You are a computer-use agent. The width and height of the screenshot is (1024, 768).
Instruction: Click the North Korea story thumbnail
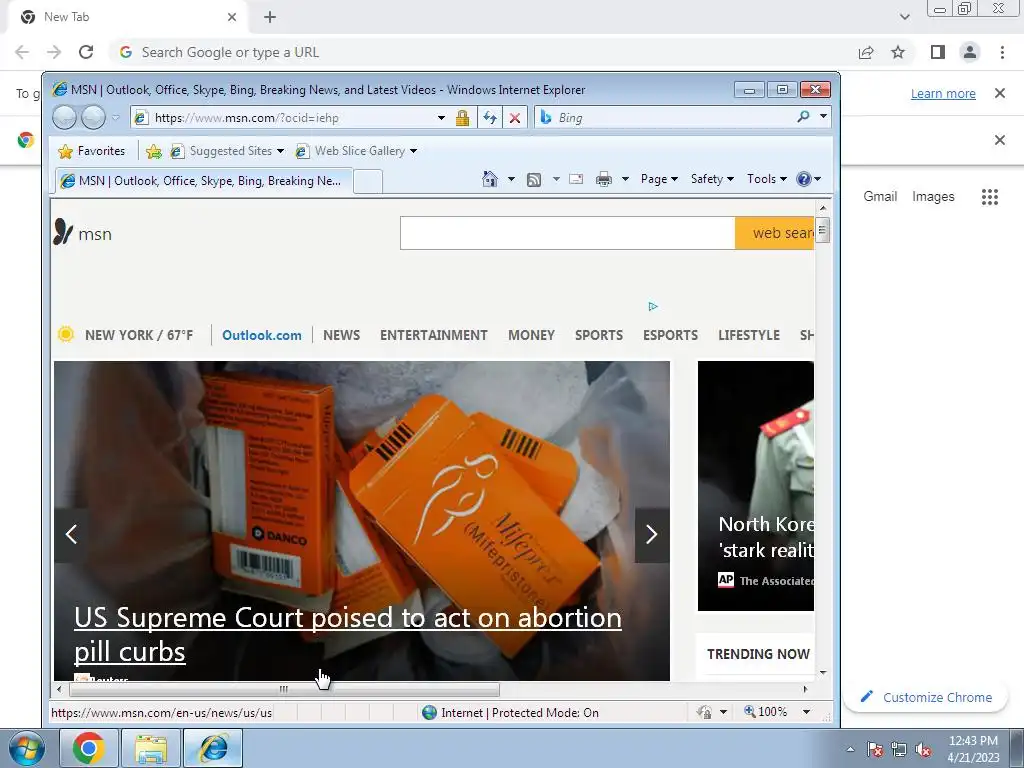[756, 486]
